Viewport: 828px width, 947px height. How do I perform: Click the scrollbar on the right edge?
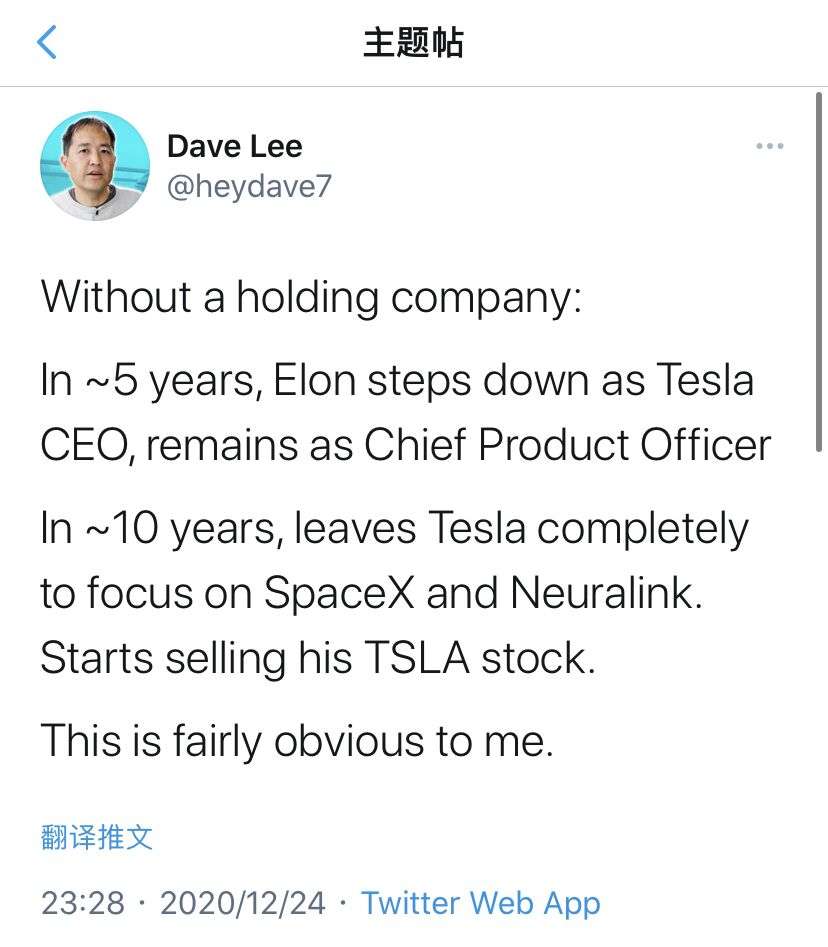(x=820, y=270)
